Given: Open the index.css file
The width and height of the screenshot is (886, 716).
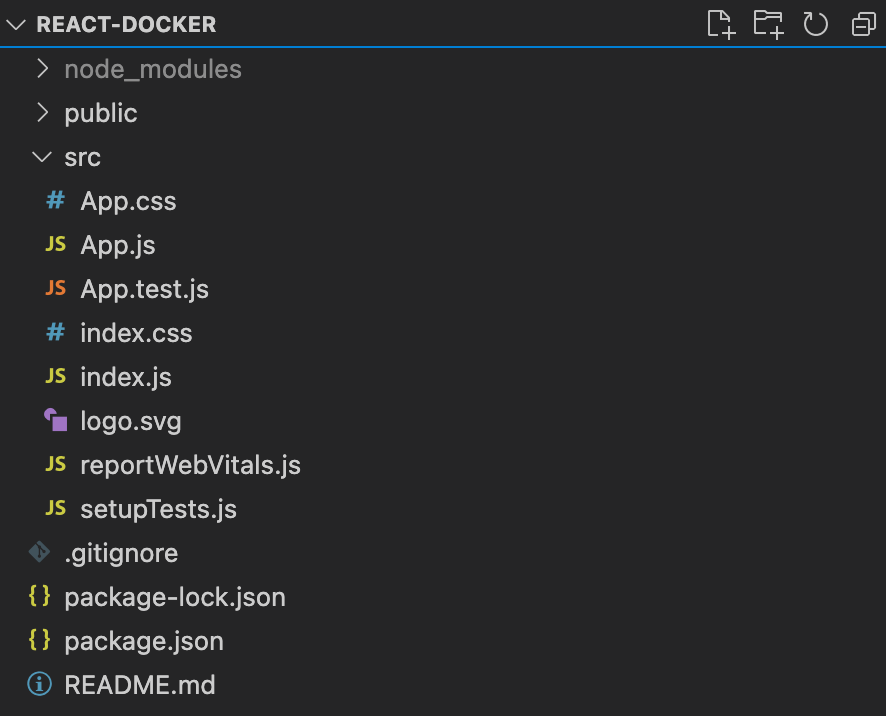Looking at the screenshot, I should (136, 332).
